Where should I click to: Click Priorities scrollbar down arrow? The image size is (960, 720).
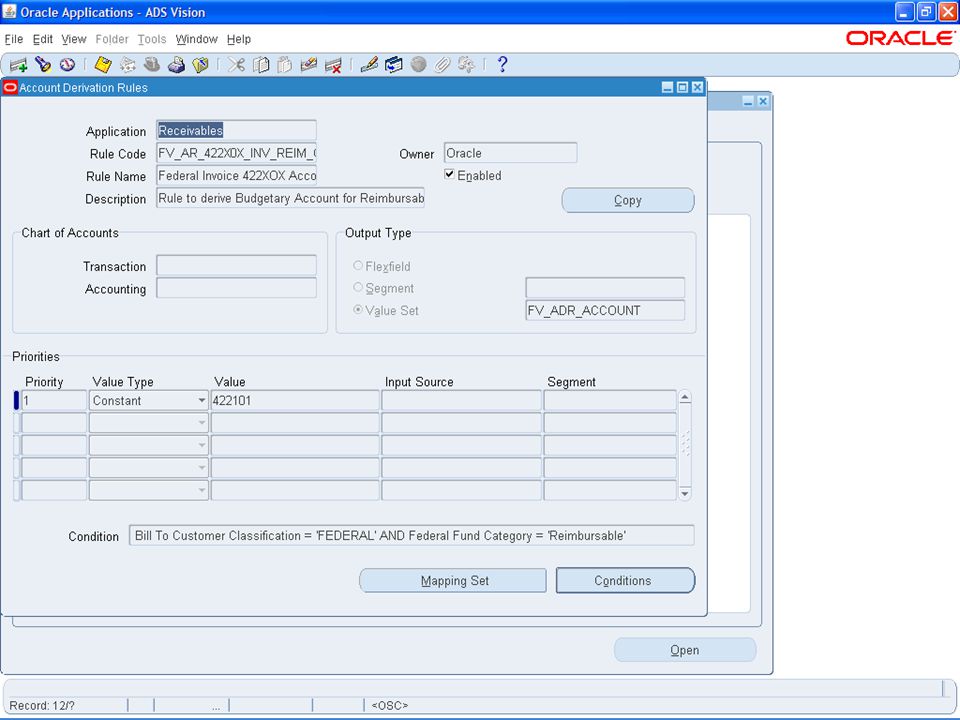point(685,493)
